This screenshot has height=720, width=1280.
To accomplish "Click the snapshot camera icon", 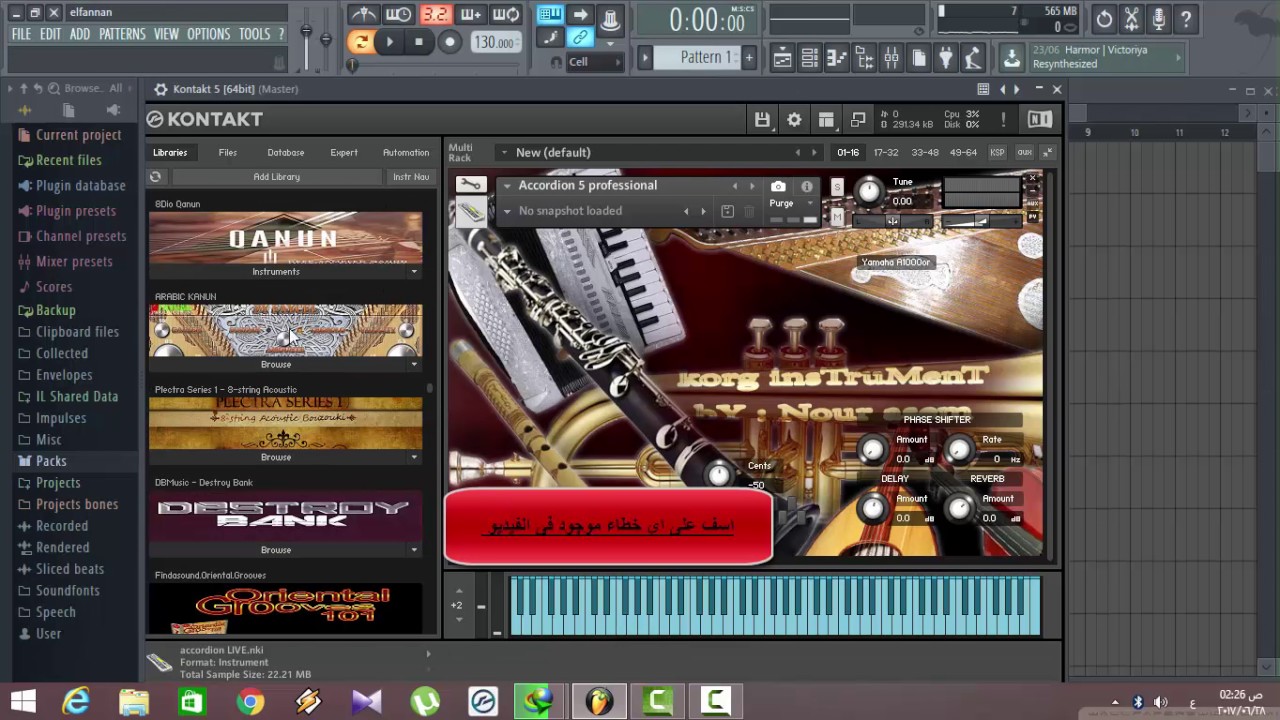I will [x=778, y=186].
